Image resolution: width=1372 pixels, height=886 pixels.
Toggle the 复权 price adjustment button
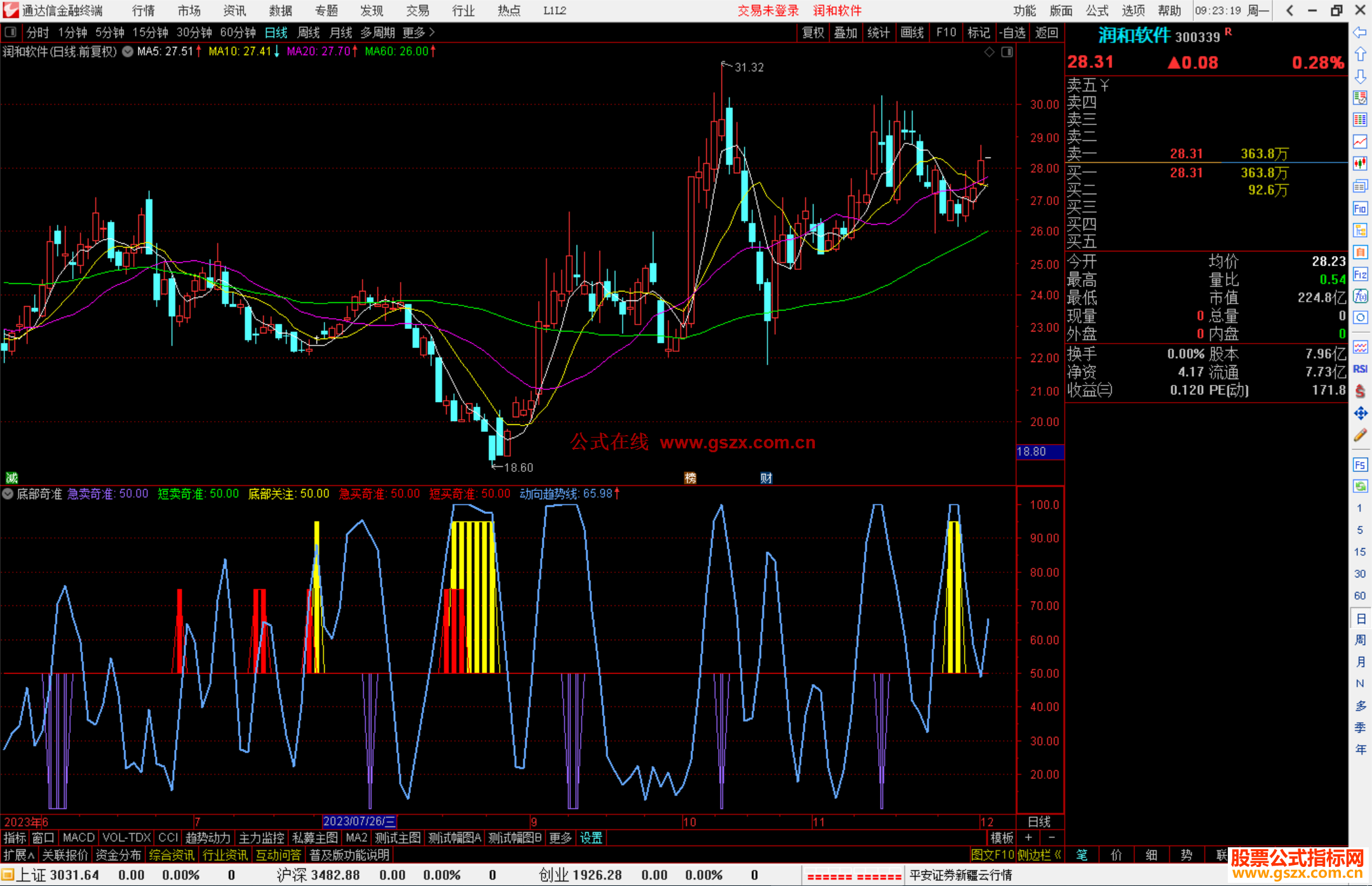(x=812, y=32)
